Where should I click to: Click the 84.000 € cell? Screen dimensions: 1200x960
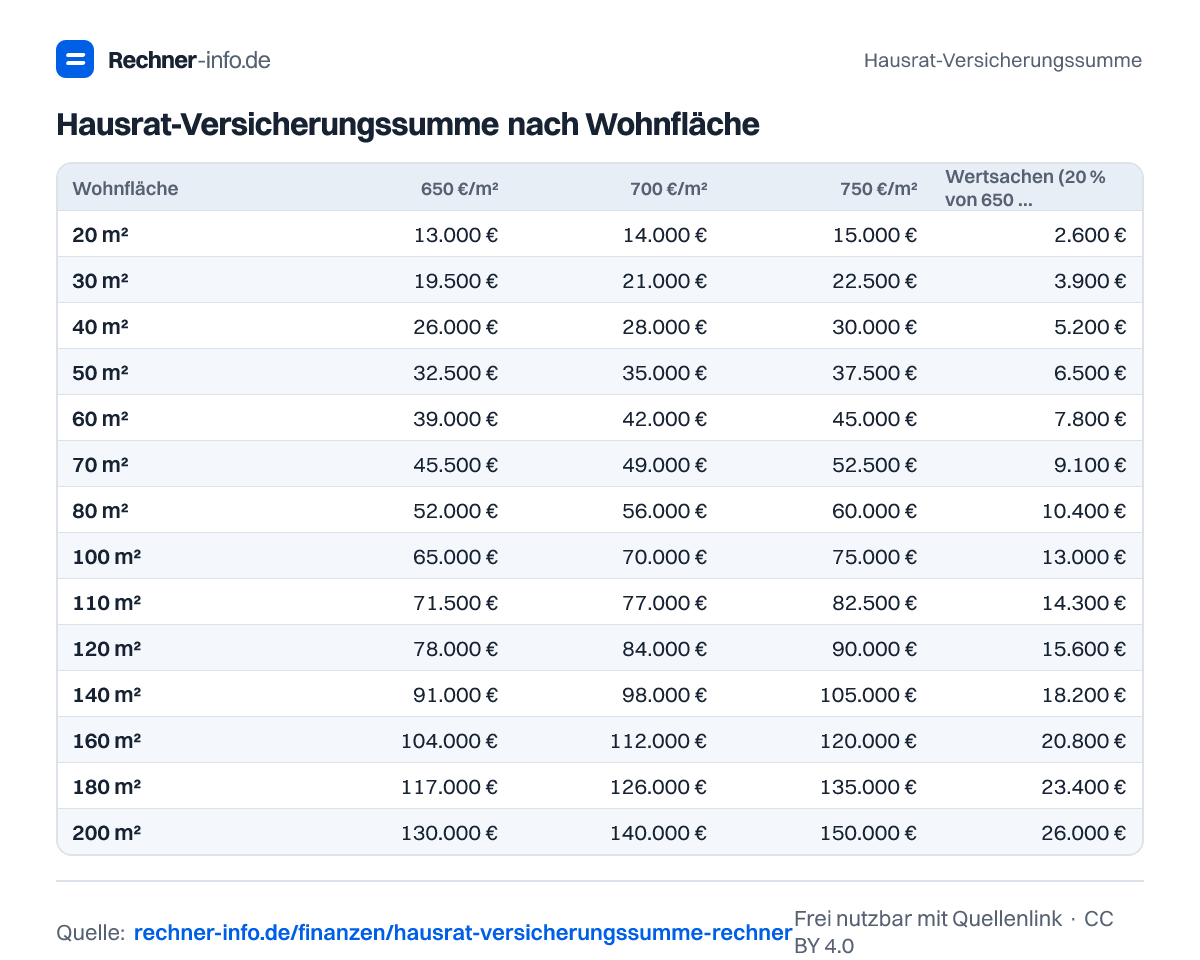(x=665, y=649)
